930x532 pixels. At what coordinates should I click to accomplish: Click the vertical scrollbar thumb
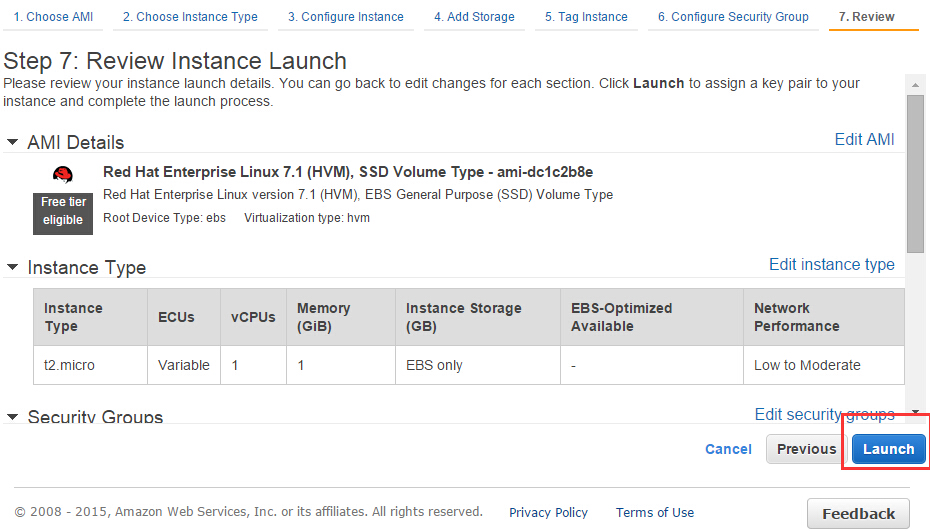915,174
